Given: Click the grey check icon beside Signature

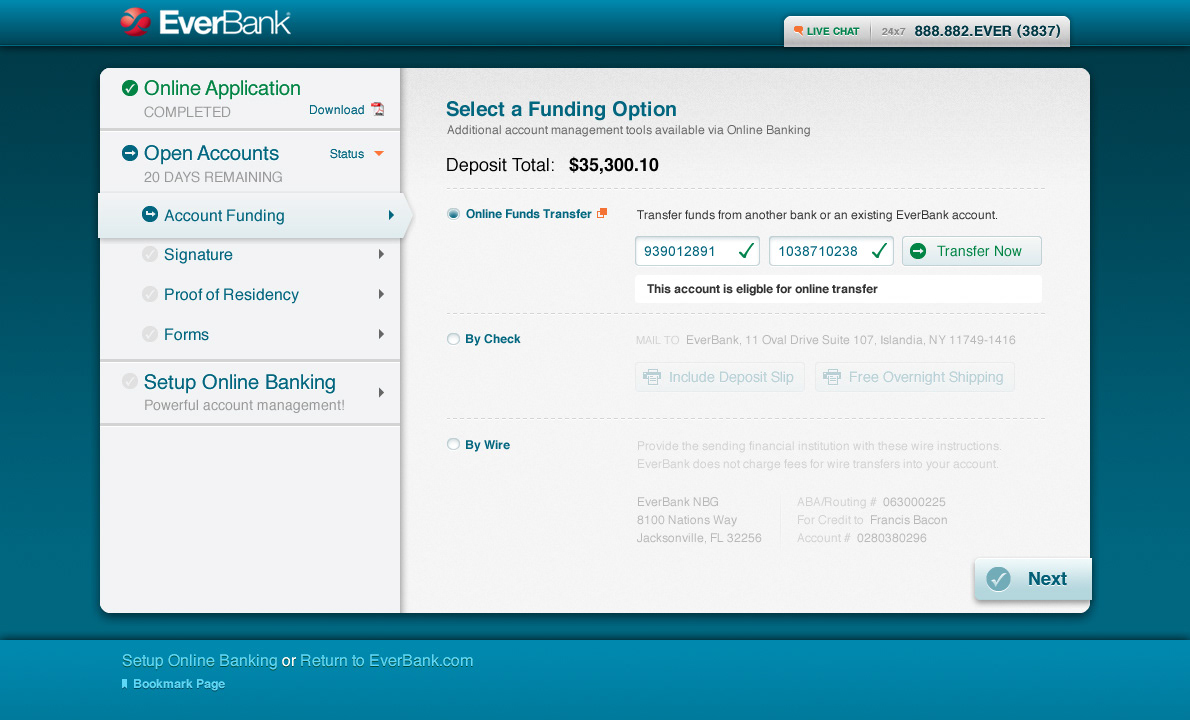Looking at the screenshot, I should [x=150, y=254].
